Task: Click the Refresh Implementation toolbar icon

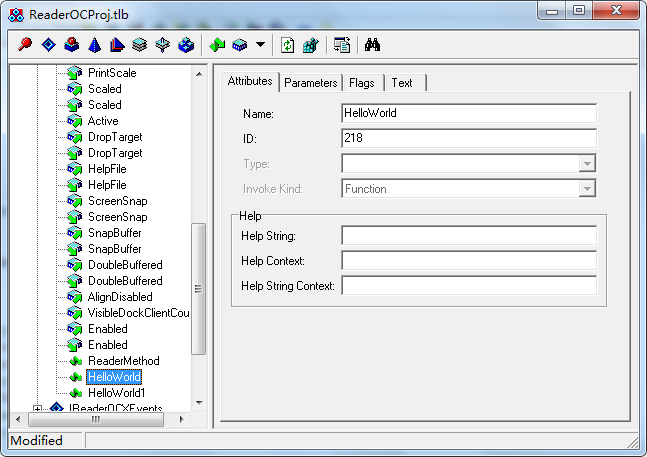Action: coord(288,45)
